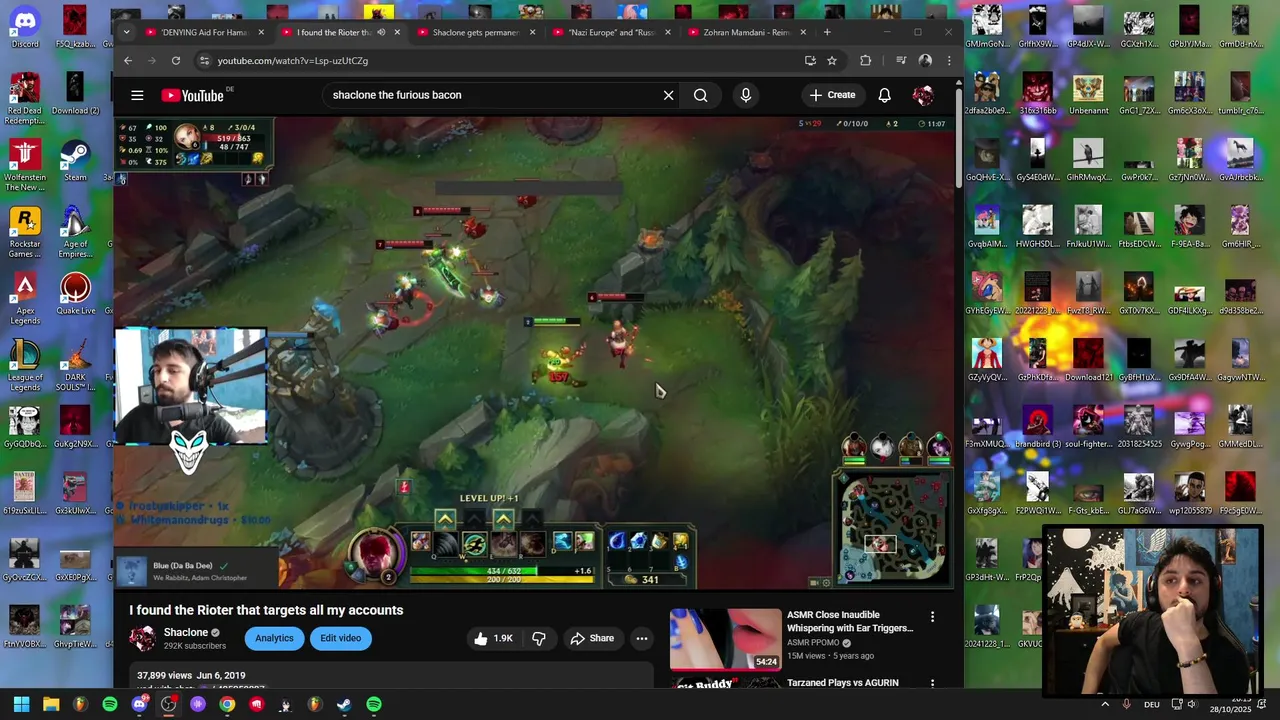Viewport: 1280px width, 720px height.
Task: Open the Age of Empires desktop shortcut
Action: [x=75, y=232]
